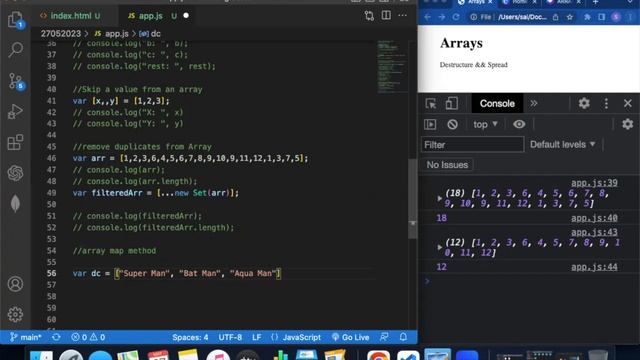The width and height of the screenshot is (640, 360).
Task: Open the Search view in activity bar
Action: coord(16,50)
